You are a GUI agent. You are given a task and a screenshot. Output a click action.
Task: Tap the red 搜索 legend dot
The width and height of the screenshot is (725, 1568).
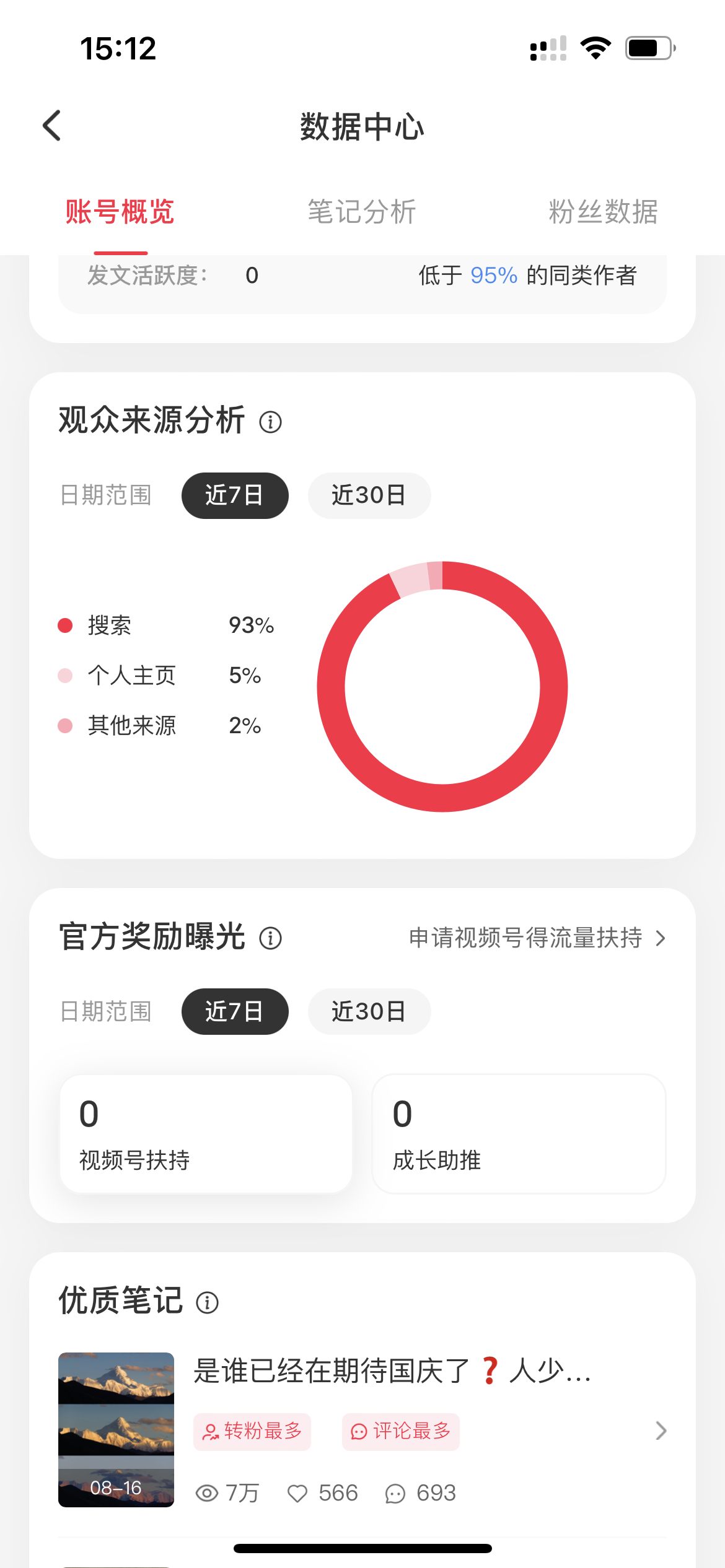(x=65, y=625)
